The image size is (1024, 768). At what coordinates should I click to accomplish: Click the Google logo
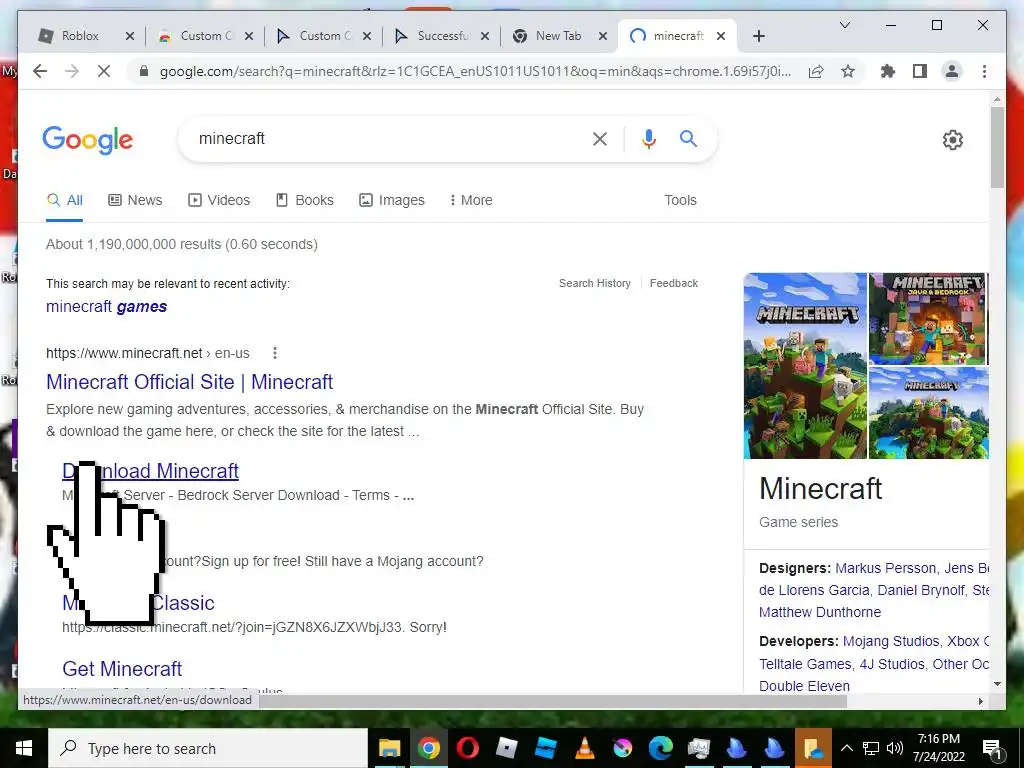(x=88, y=140)
